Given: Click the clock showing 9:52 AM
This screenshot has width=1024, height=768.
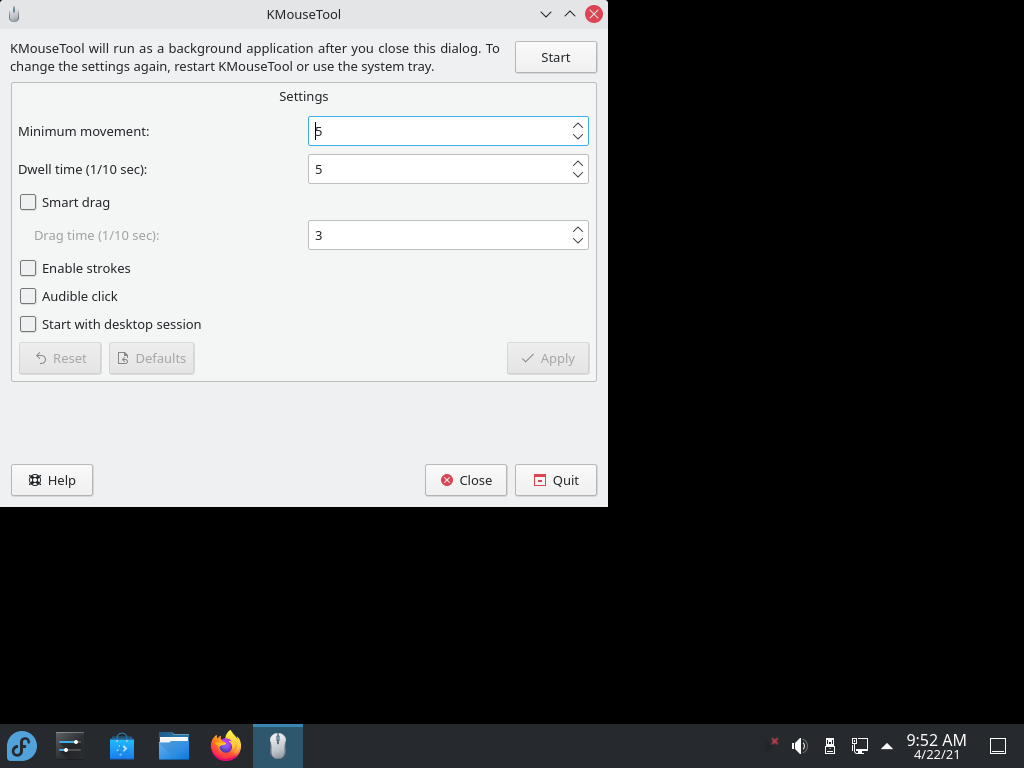Looking at the screenshot, I should point(936,746).
